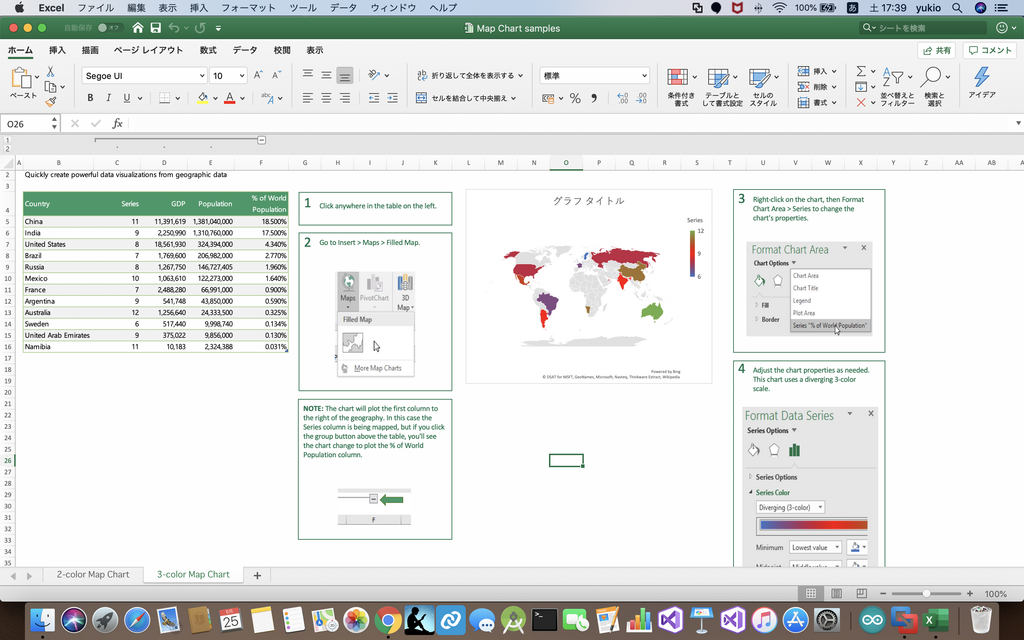Expand the font size dropdown
This screenshot has height=640, width=1024.
[x=242, y=76]
